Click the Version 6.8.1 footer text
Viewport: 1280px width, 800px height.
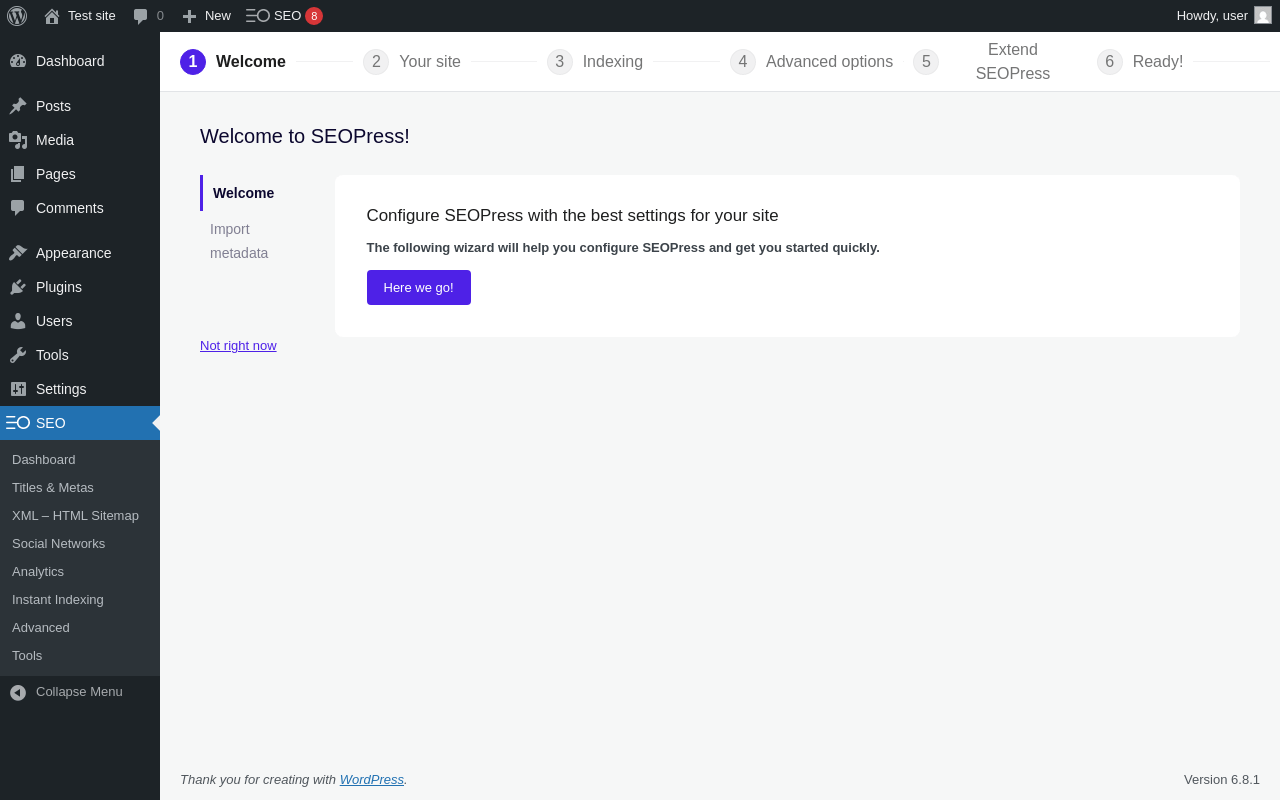point(1222,780)
